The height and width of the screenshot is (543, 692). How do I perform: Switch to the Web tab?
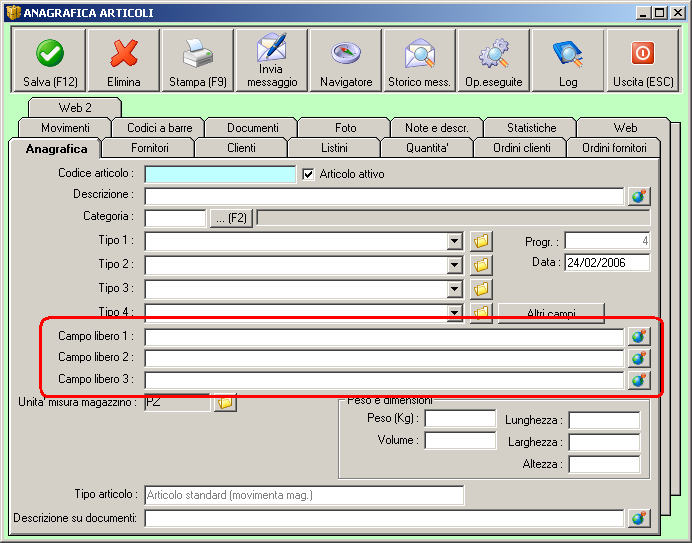pos(625,128)
